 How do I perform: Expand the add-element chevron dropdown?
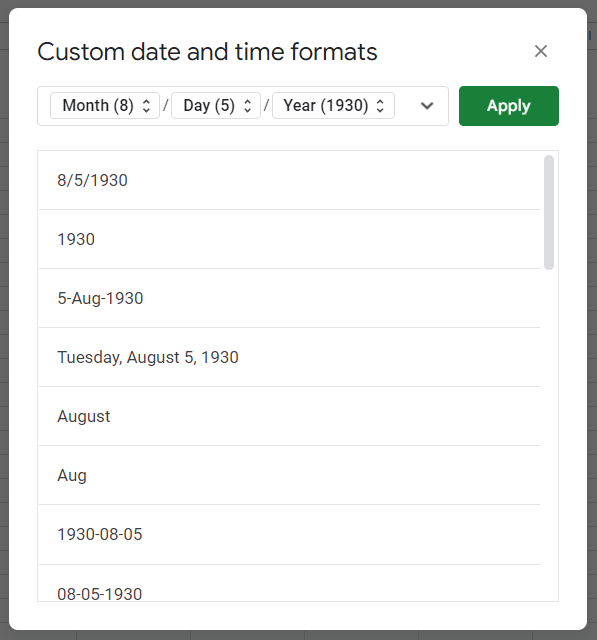point(427,106)
